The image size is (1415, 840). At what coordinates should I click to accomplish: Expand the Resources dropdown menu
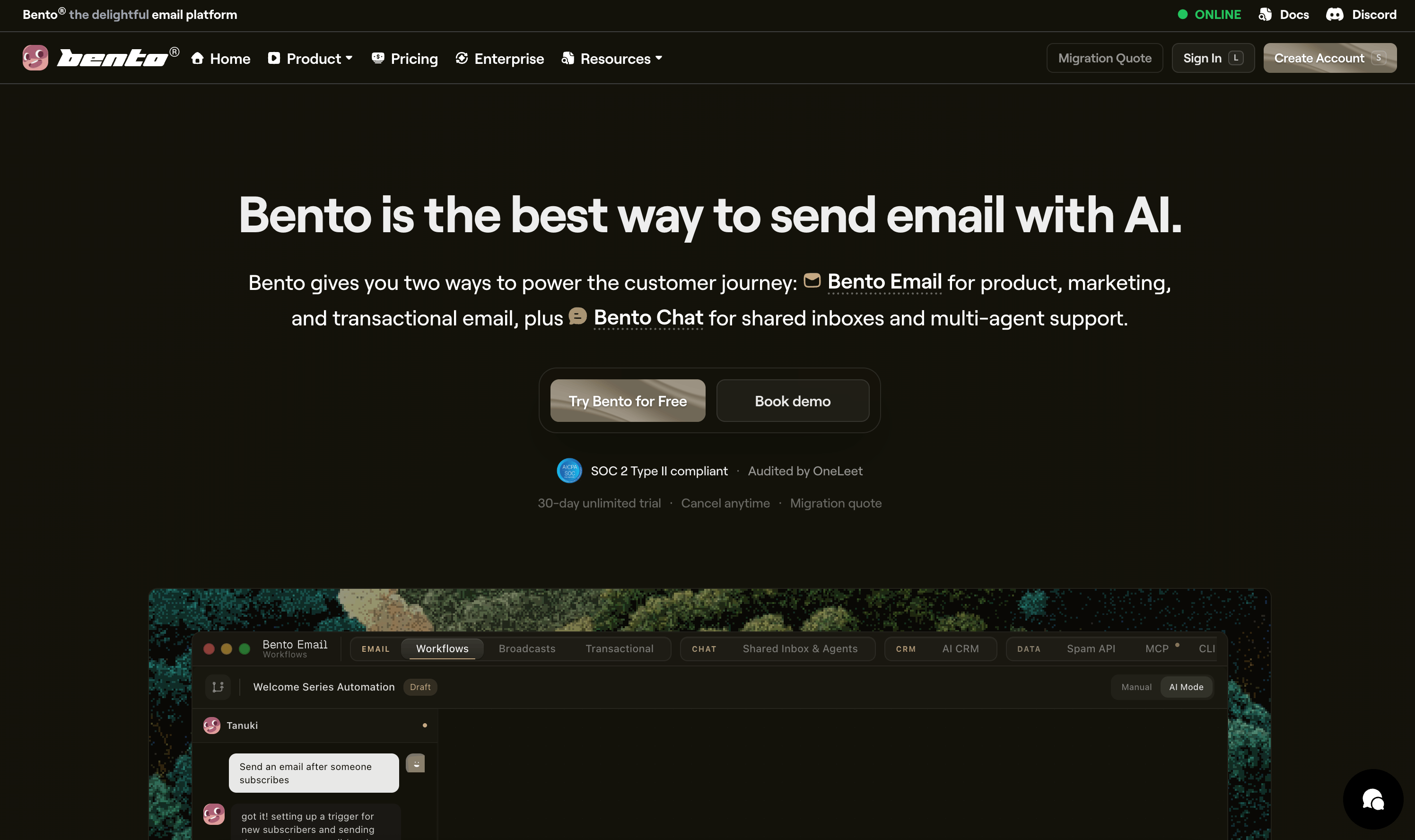pyautogui.click(x=612, y=58)
